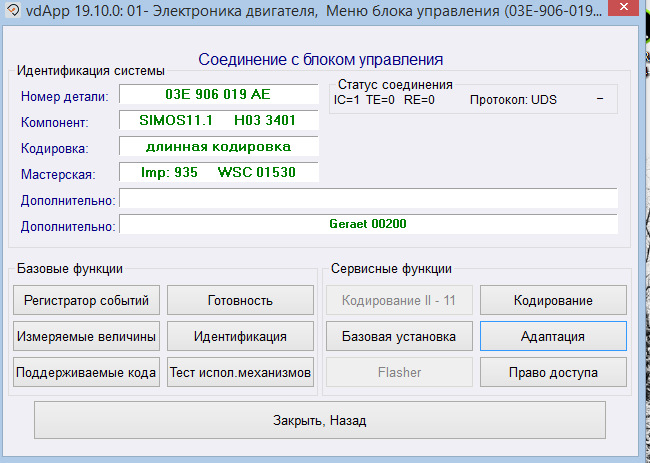The height and width of the screenshot is (463, 650).
Task: Click the Кодировка label
Action: point(54,148)
